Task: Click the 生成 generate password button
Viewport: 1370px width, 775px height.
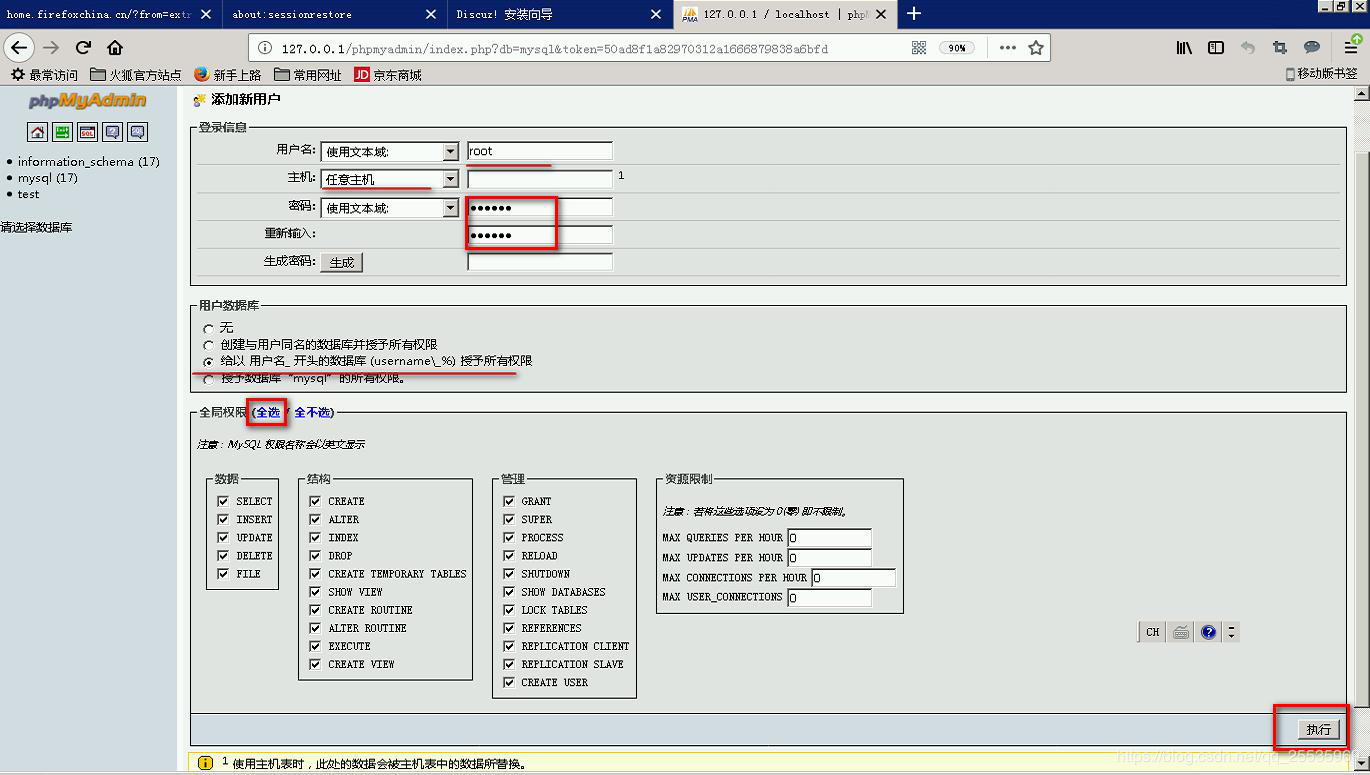Action: click(x=342, y=262)
